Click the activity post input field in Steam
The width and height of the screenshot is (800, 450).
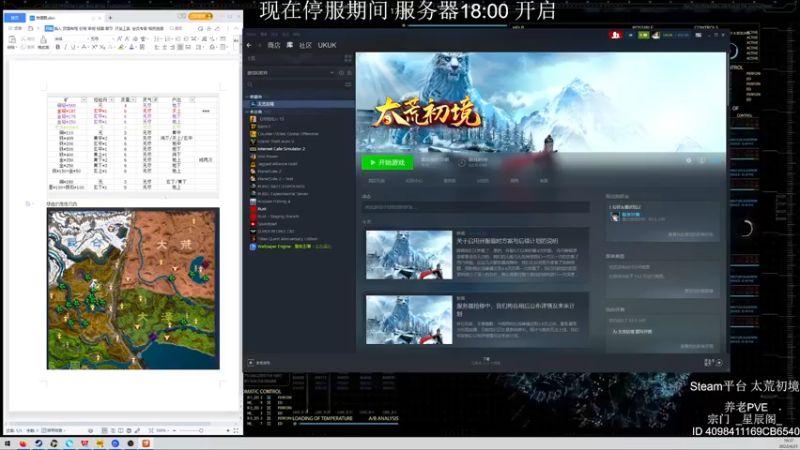pyautogui.click(x=476, y=207)
